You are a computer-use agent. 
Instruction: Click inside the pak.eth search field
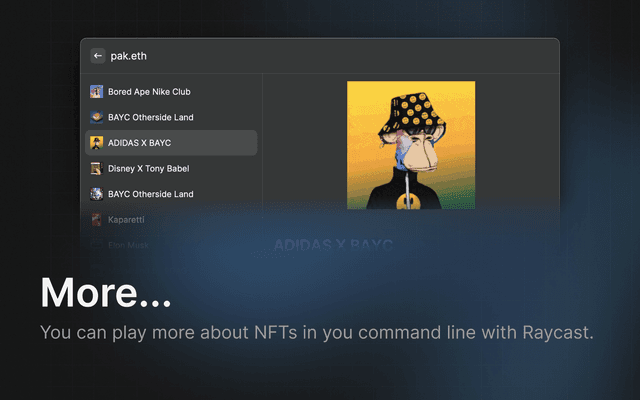(300, 56)
